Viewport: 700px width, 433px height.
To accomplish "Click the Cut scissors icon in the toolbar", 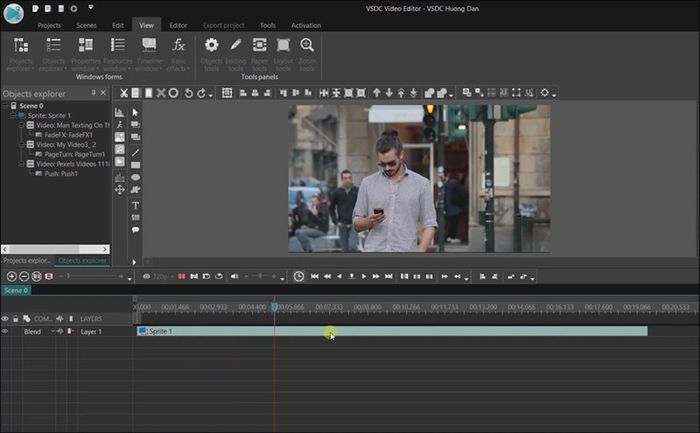I will (123, 93).
